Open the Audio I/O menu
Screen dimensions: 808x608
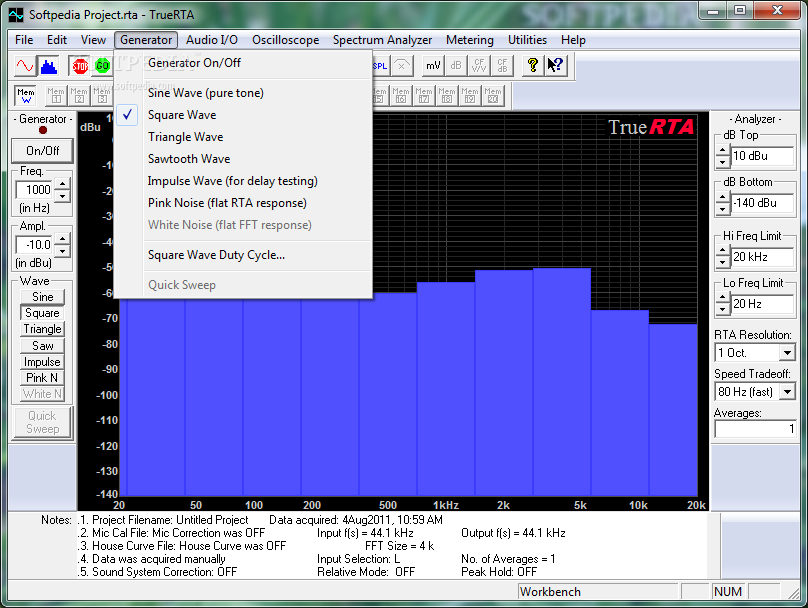(x=212, y=40)
